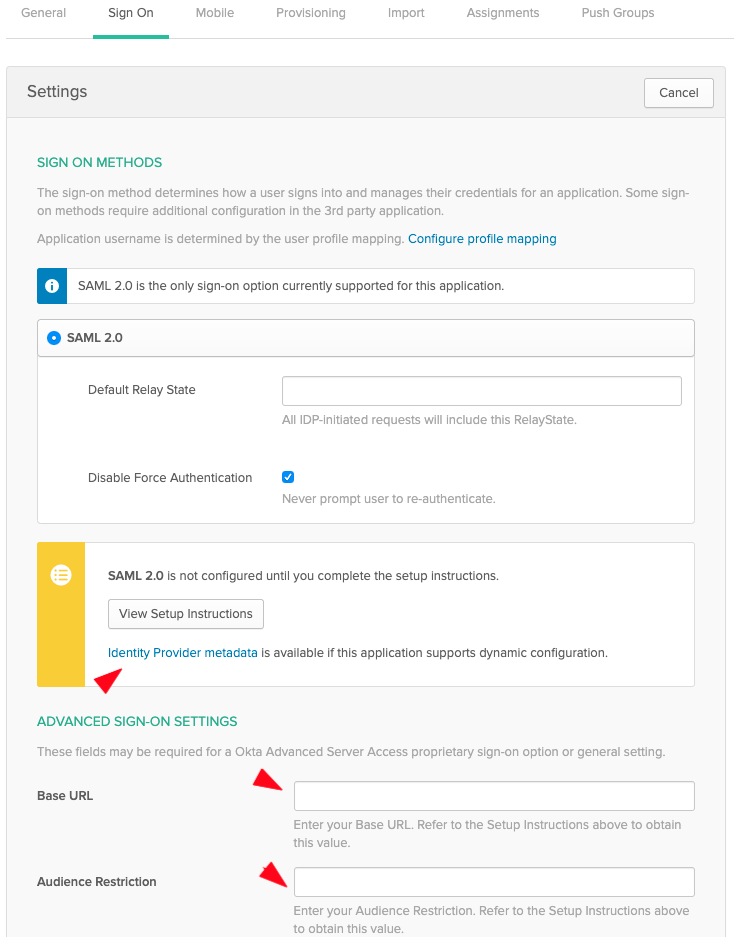Open the Import tab

406,13
